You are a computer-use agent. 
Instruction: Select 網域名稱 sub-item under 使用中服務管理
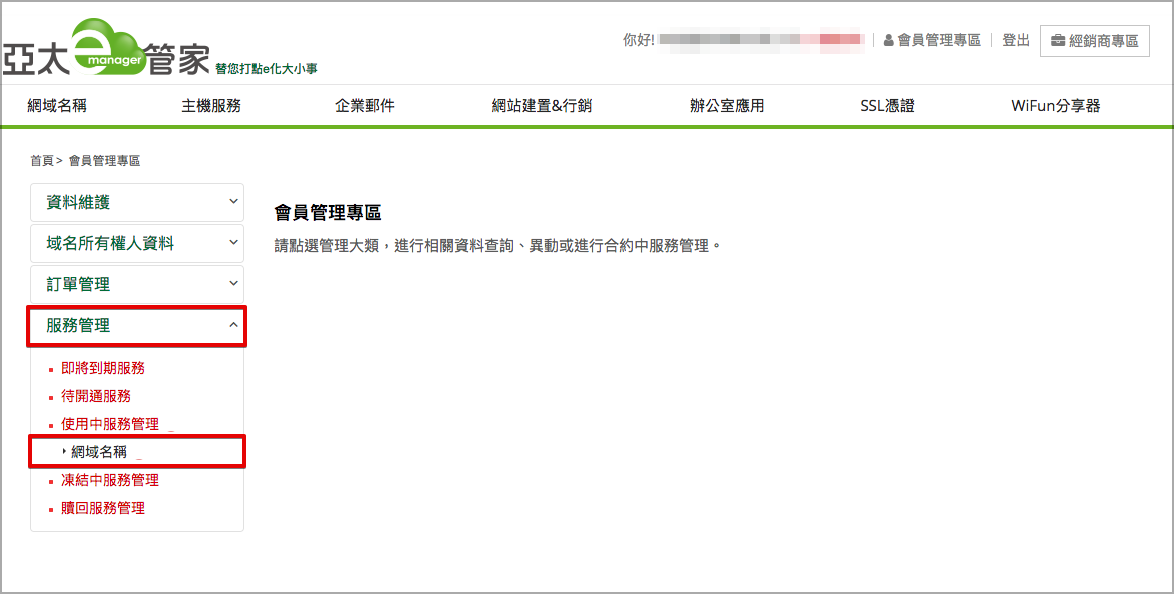[99, 452]
